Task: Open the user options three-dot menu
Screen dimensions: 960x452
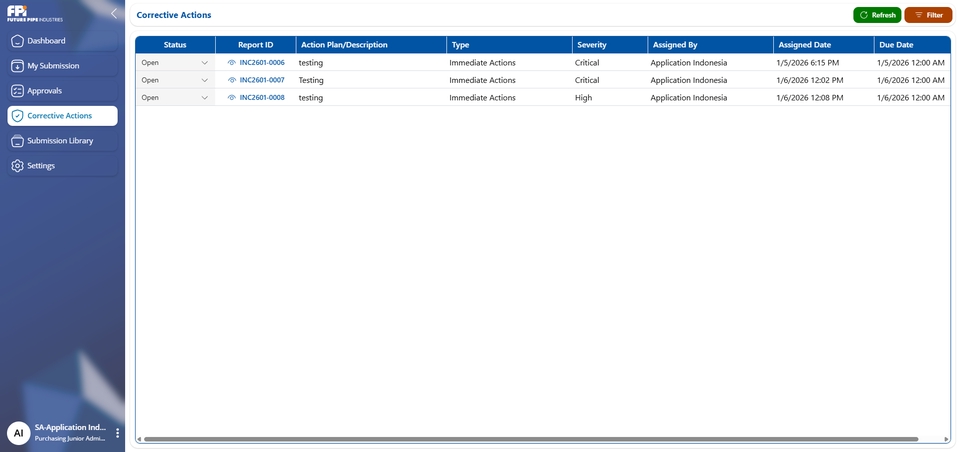Action: click(x=117, y=433)
